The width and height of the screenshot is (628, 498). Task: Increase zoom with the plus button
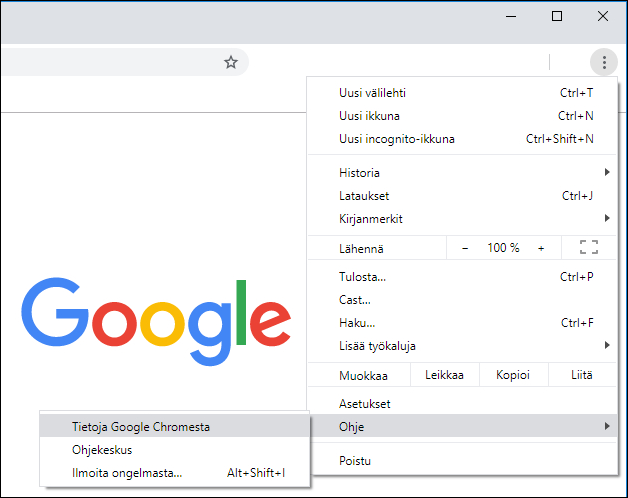tap(541, 248)
